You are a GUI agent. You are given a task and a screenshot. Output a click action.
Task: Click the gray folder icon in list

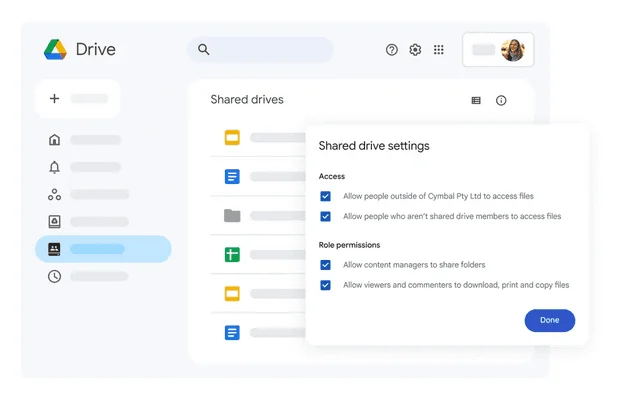tap(232, 215)
